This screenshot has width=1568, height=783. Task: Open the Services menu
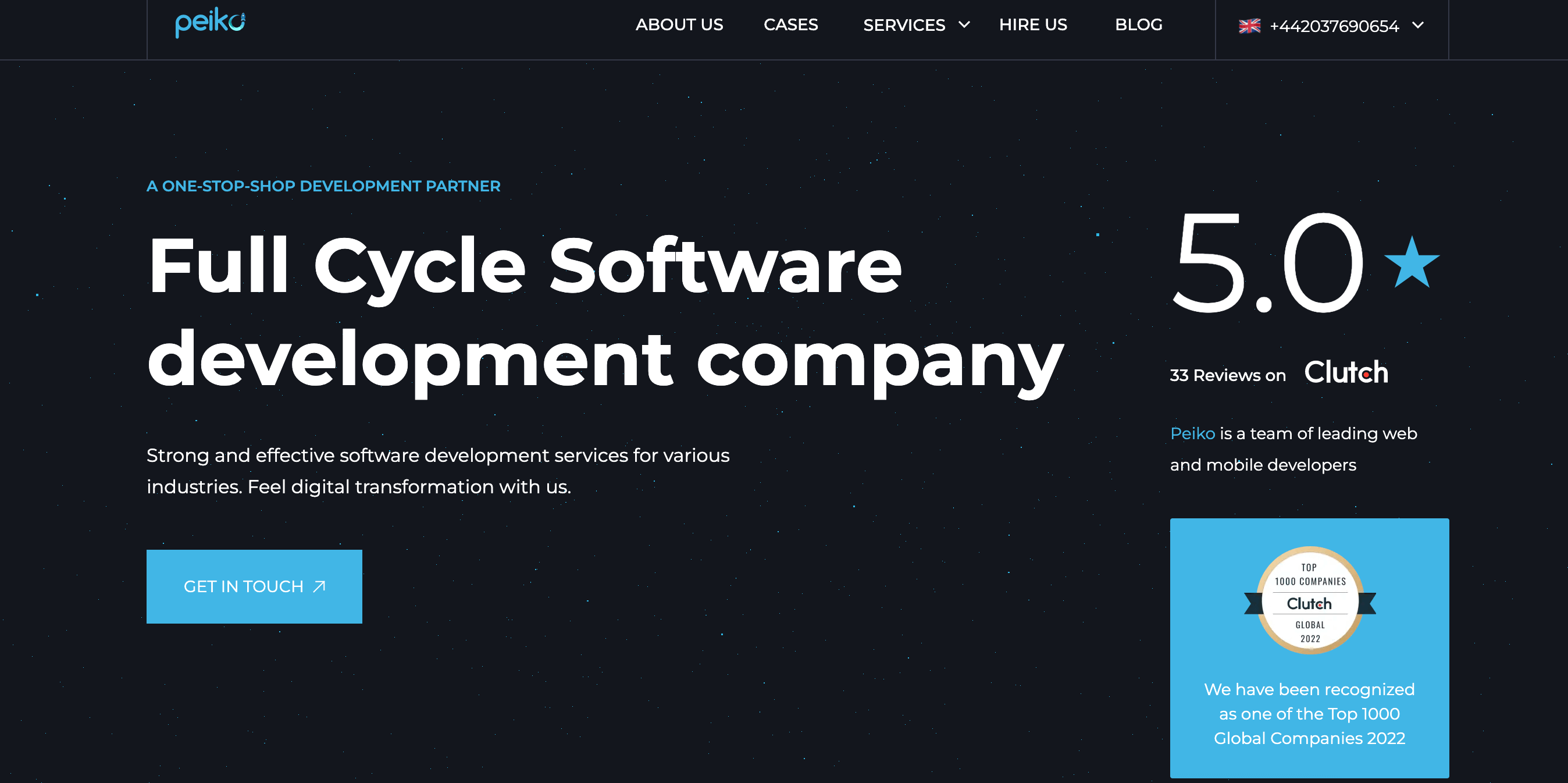pyautogui.click(x=904, y=25)
